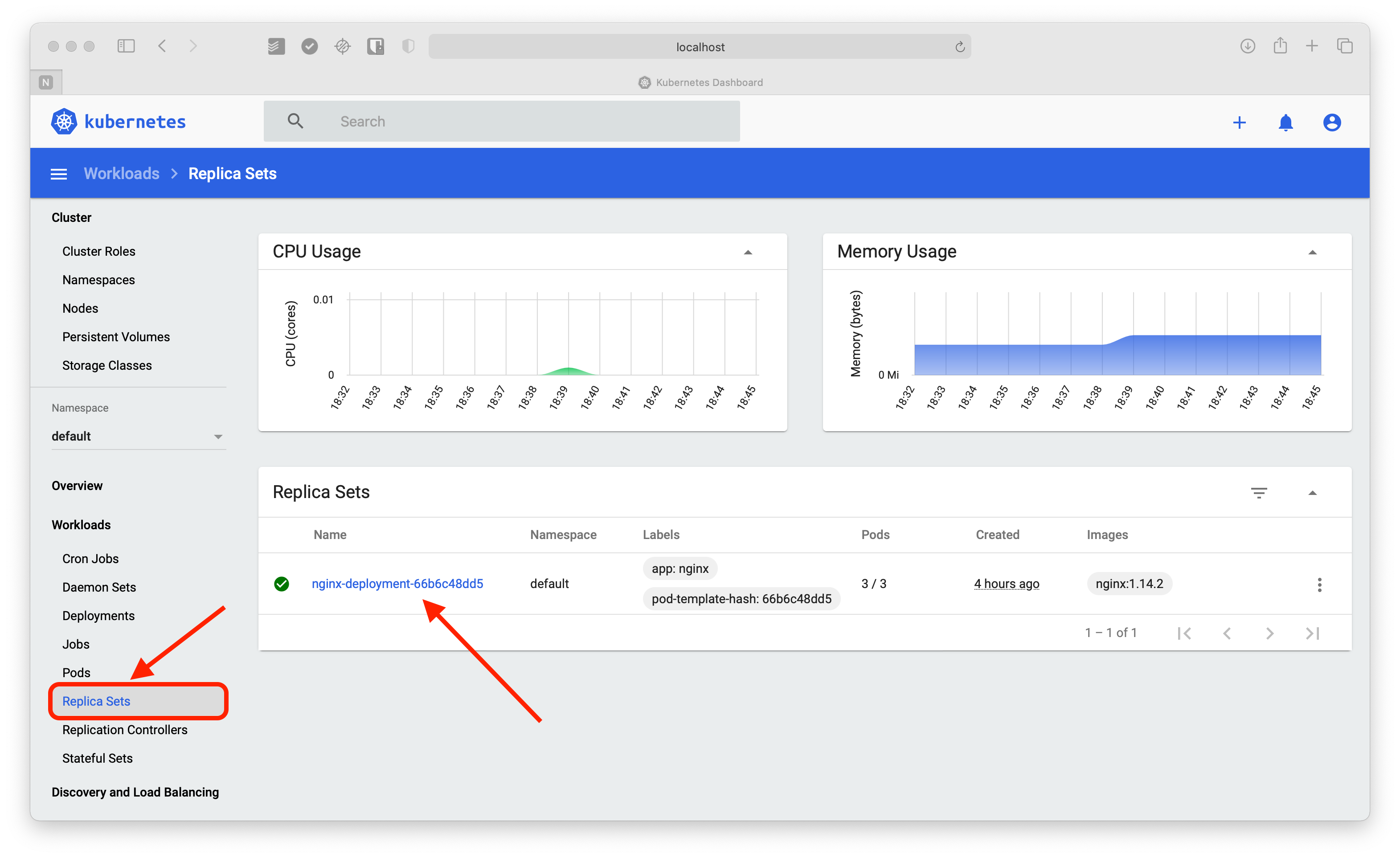Click the 4 hours ago timestamp
Image resolution: width=1400 pixels, height=858 pixels.
tap(1006, 584)
